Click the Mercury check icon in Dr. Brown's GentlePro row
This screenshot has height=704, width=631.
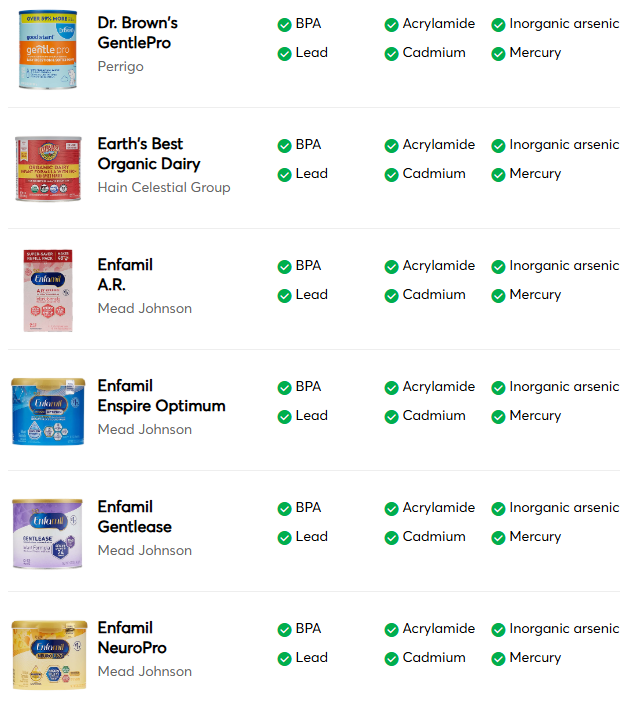click(x=498, y=54)
